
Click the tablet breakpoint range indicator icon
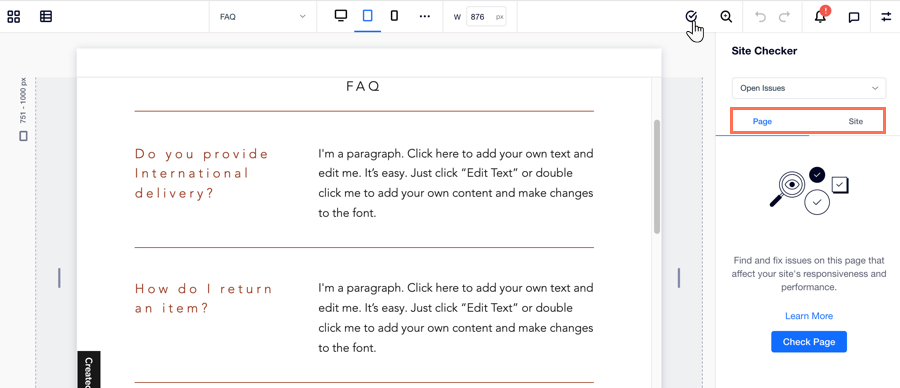pyautogui.click(x=23, y=136)
